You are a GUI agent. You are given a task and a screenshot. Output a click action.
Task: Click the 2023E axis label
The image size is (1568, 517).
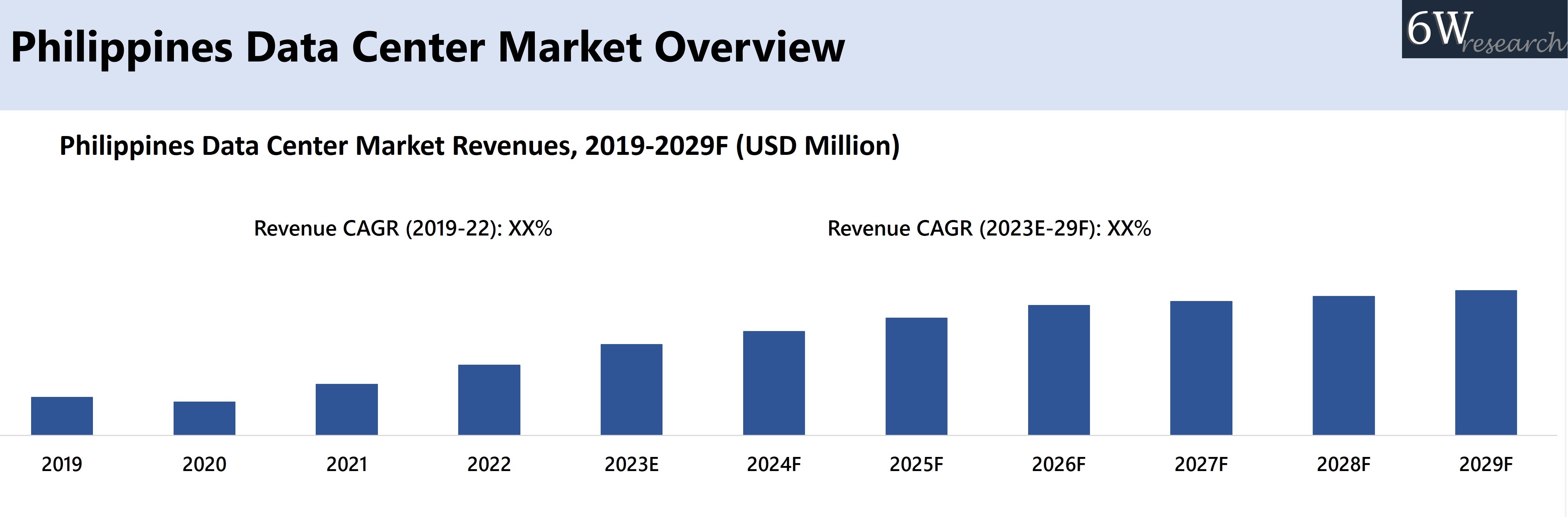click(632, 465)
